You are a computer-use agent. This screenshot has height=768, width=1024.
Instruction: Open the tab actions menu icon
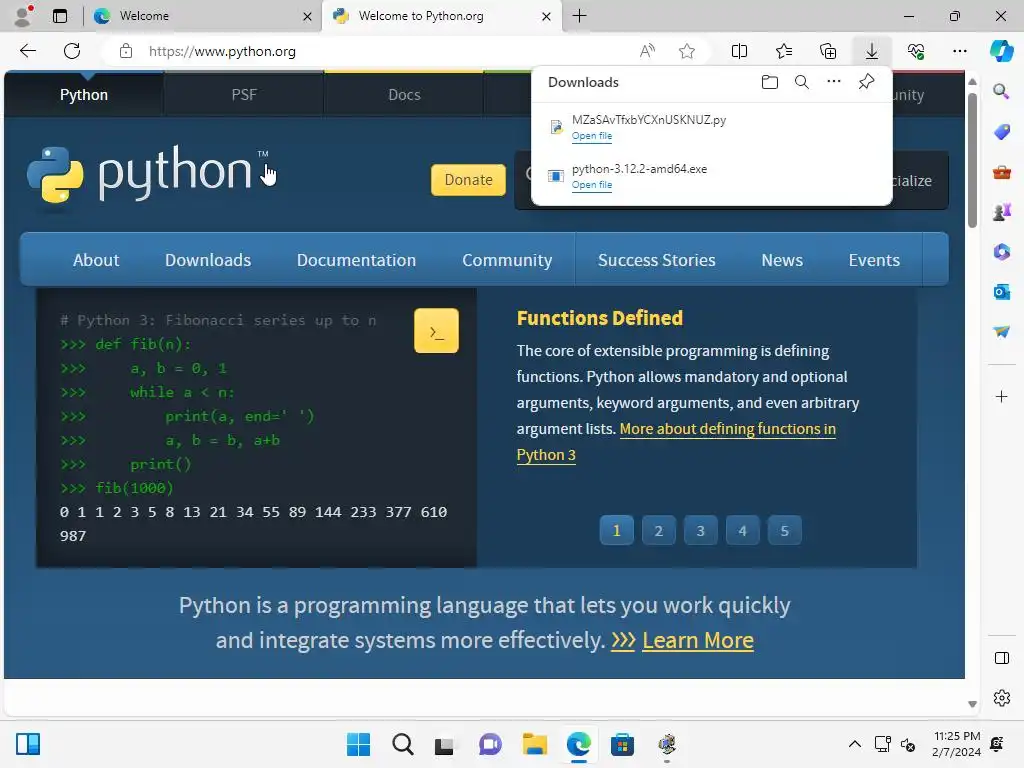point(60,16)
